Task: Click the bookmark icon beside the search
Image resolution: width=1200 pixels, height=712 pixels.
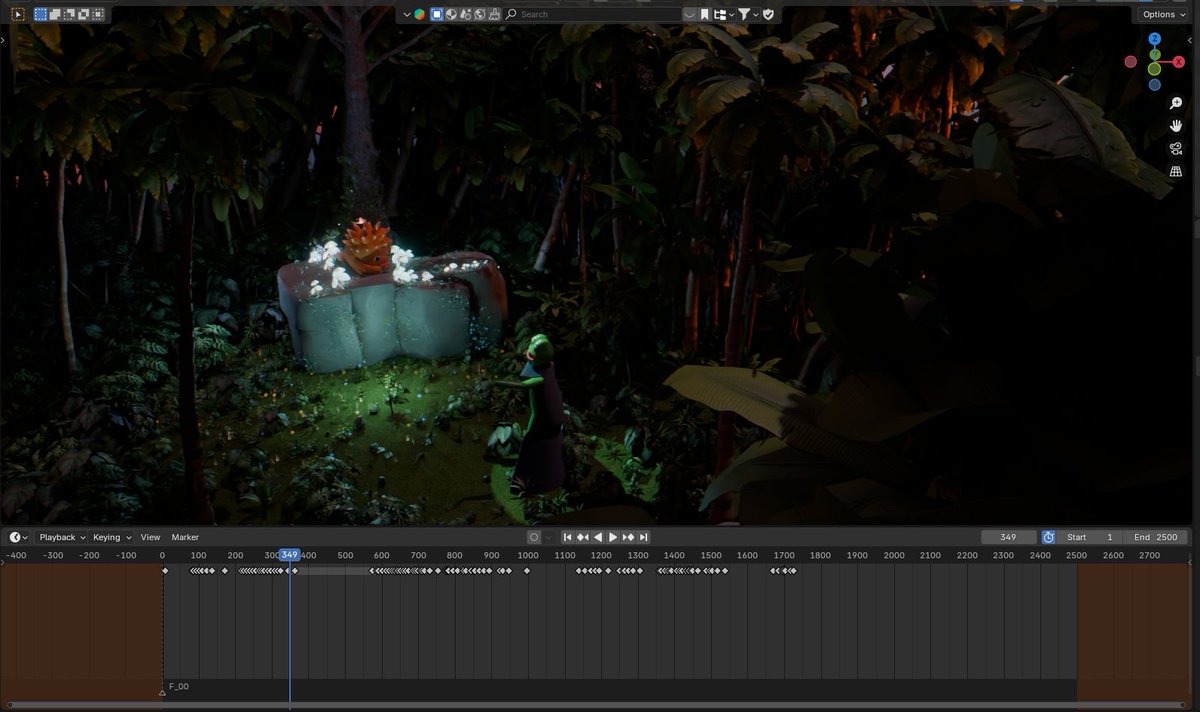Action: pos(705,14)
